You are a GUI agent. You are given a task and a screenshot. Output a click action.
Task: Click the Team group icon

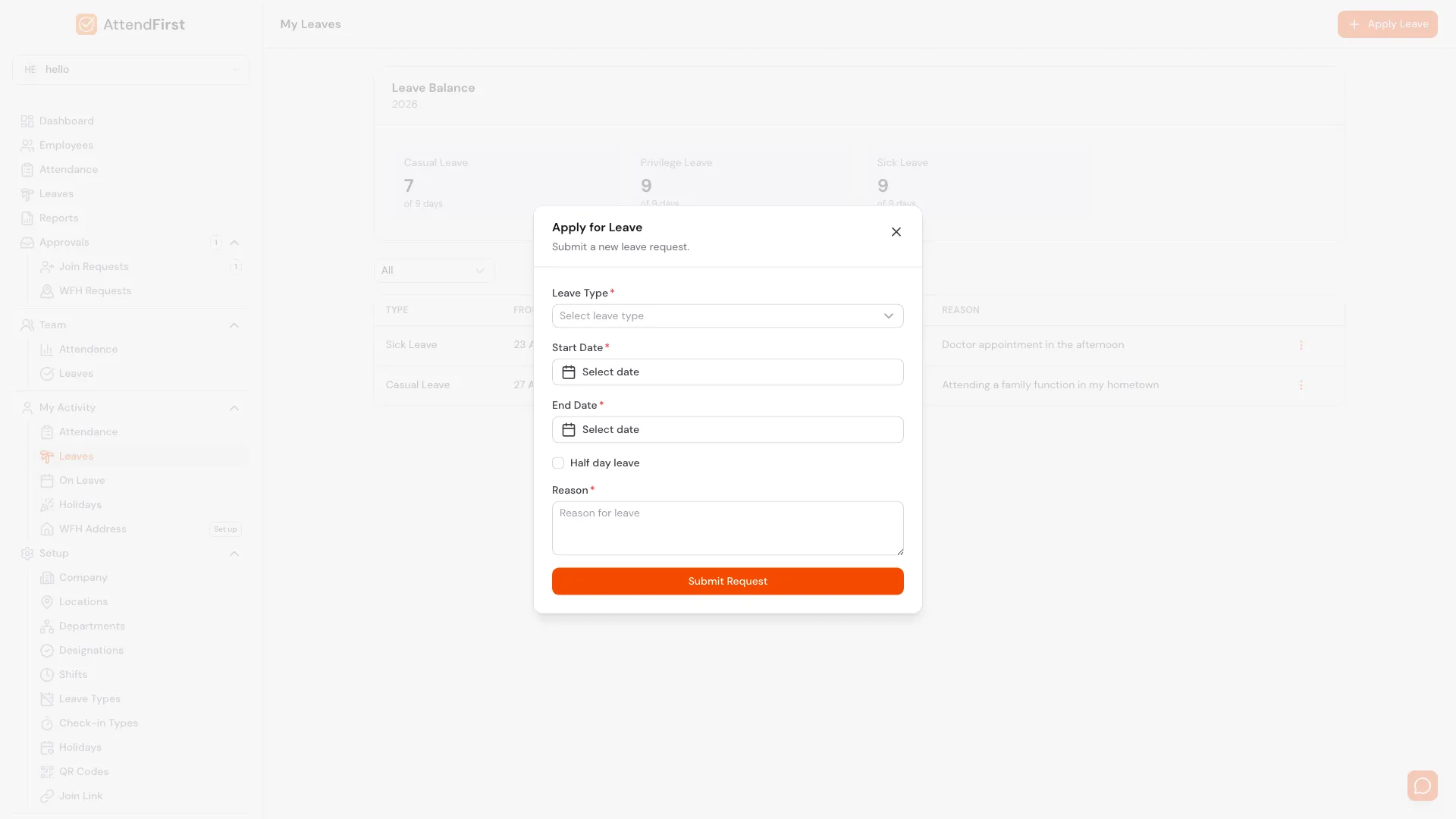click(x=27, y=325)
